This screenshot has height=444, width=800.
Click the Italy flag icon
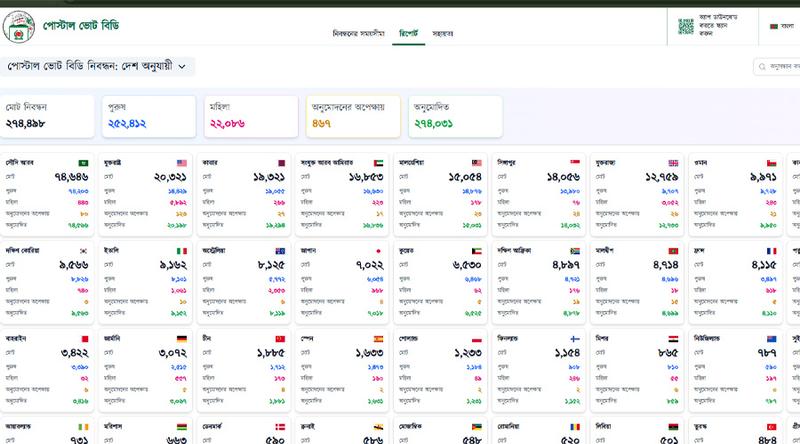(182, 251)
